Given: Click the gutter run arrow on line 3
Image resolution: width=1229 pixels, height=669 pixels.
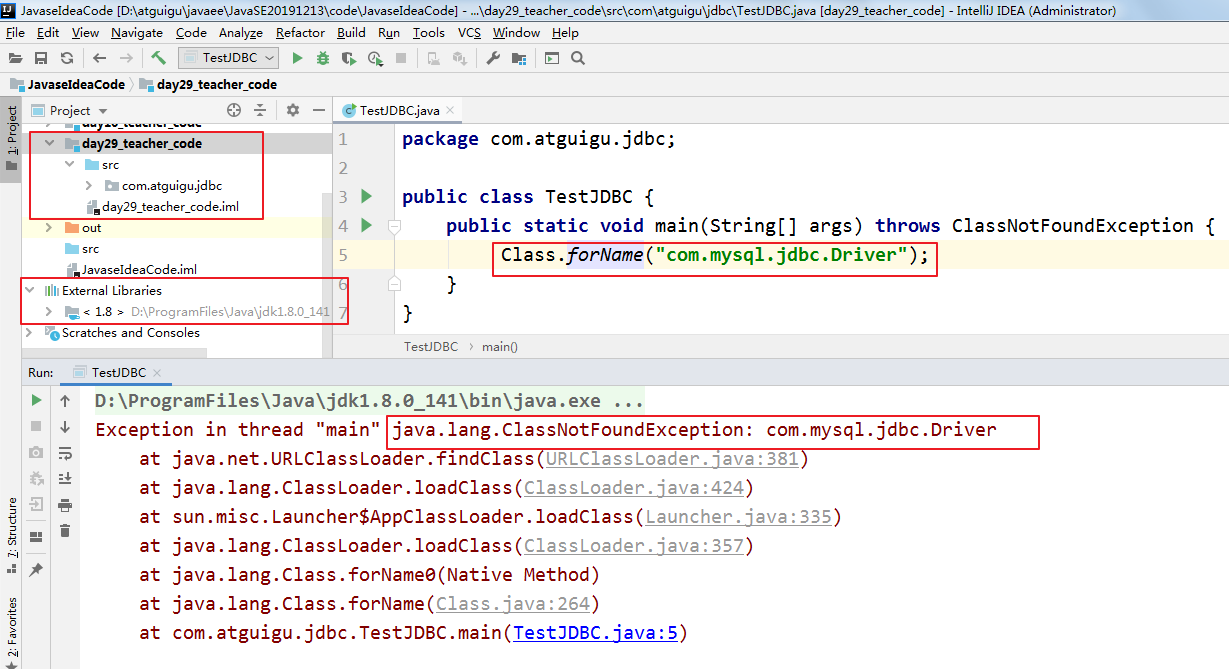Looking at the screenshot, I should point(366,196).
